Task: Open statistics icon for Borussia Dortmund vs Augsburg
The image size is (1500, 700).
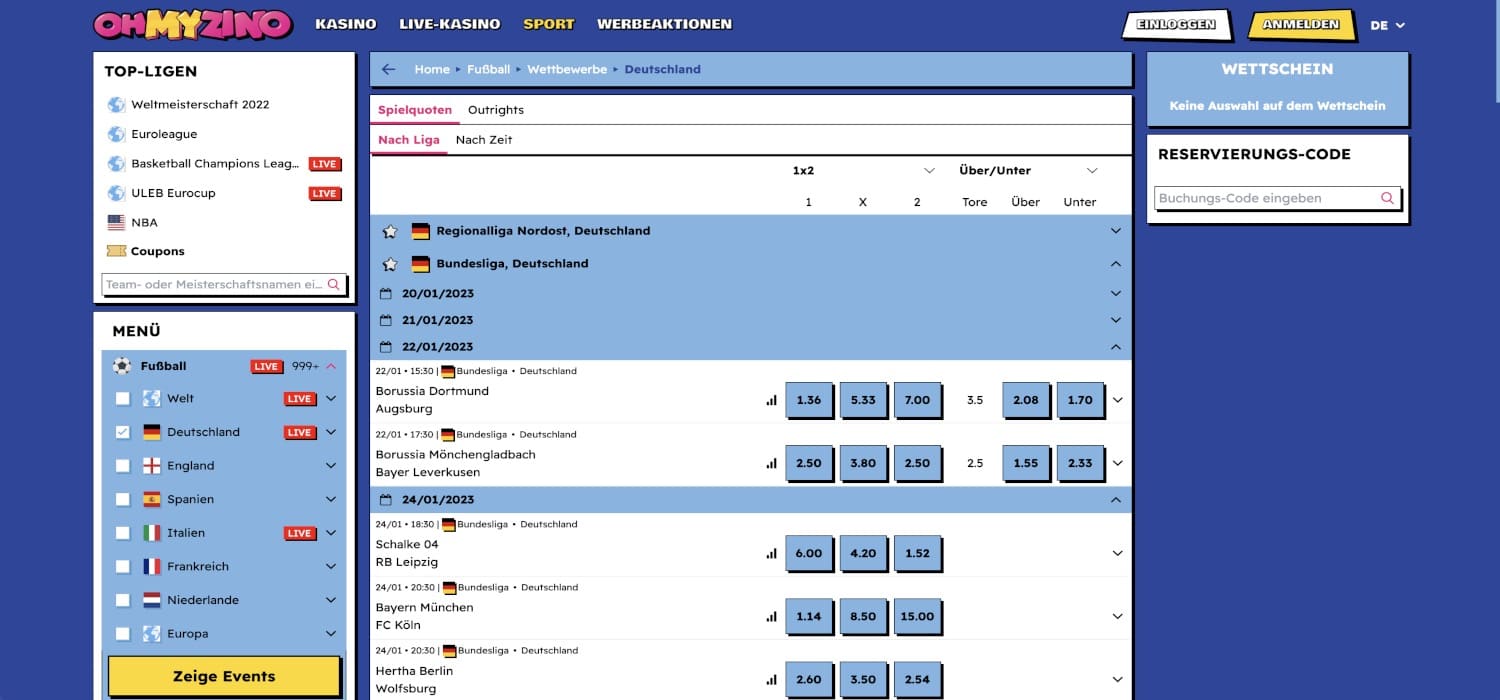Action: (x=771, y=400)
